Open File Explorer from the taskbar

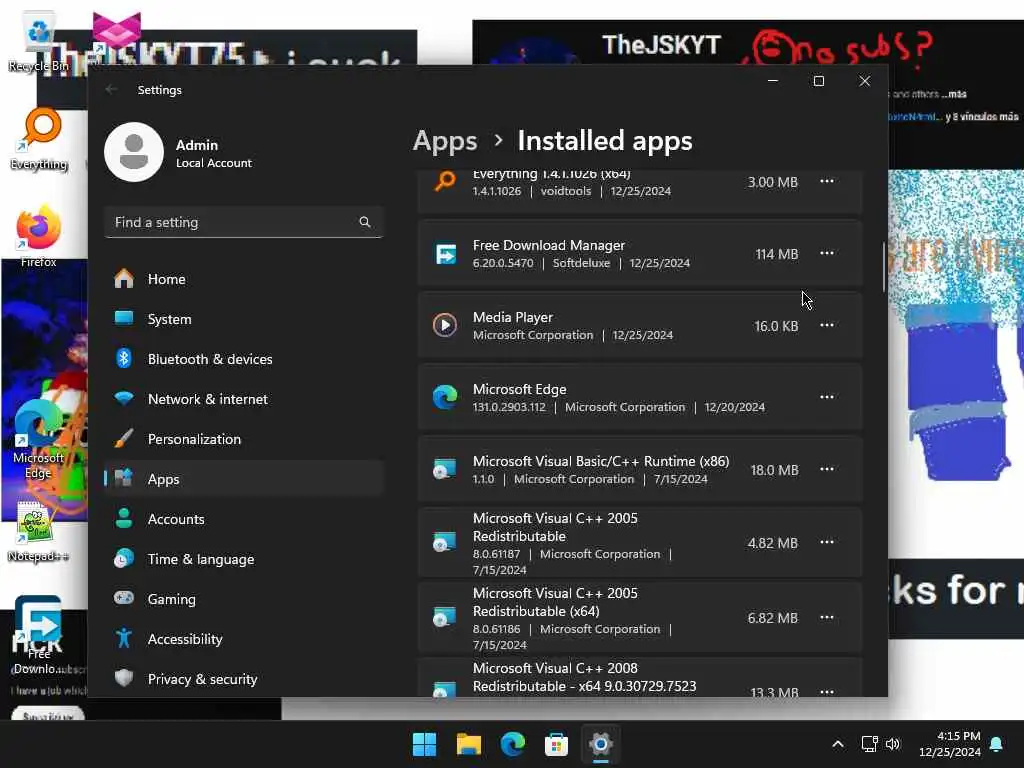[x=468, y=744]
